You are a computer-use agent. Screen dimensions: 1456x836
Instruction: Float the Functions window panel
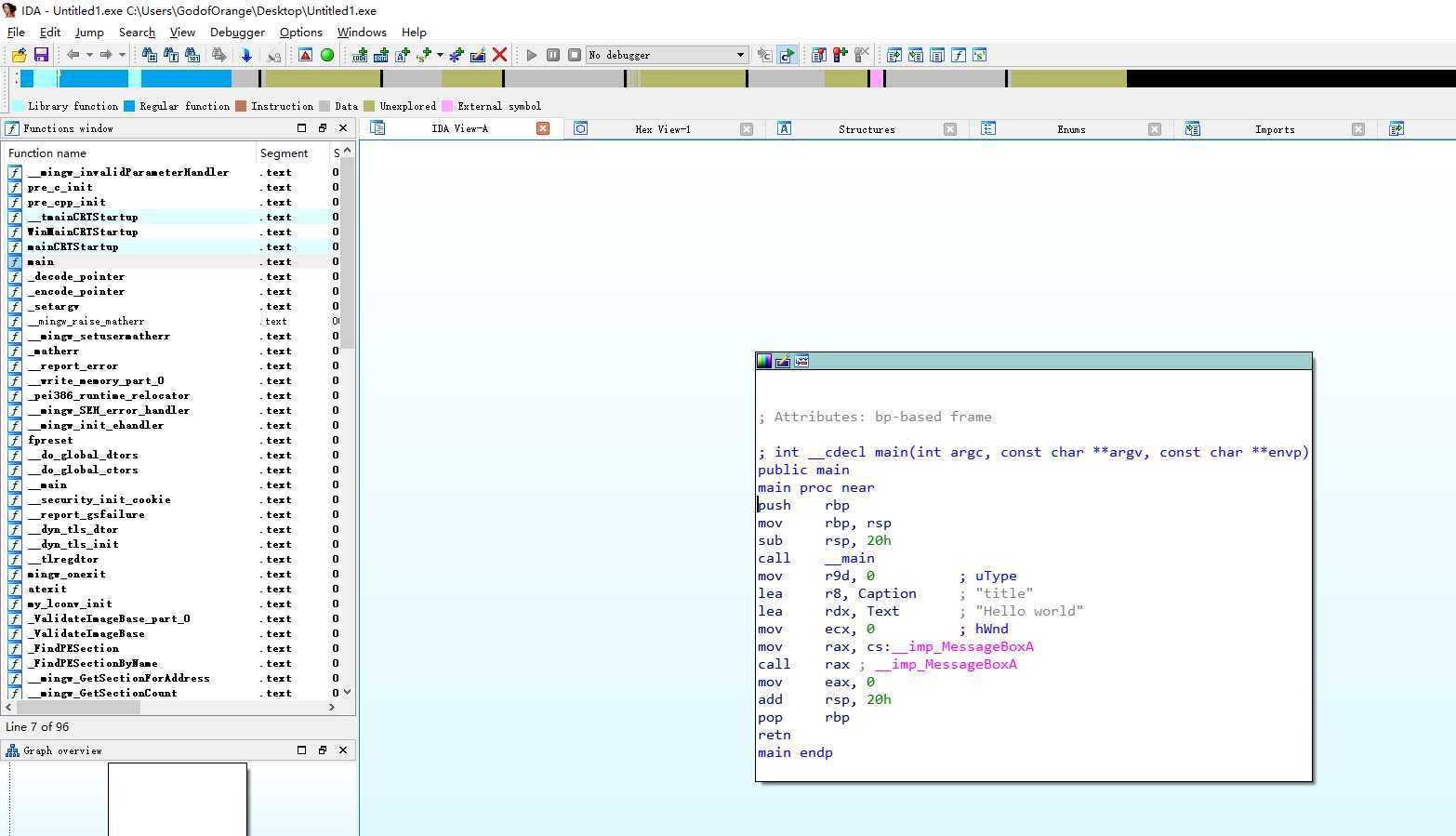[x=322, y=128]
